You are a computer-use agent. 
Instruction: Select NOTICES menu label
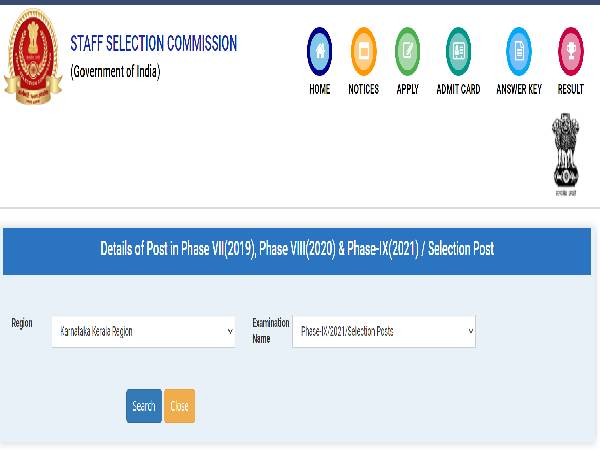pos(363,90)
